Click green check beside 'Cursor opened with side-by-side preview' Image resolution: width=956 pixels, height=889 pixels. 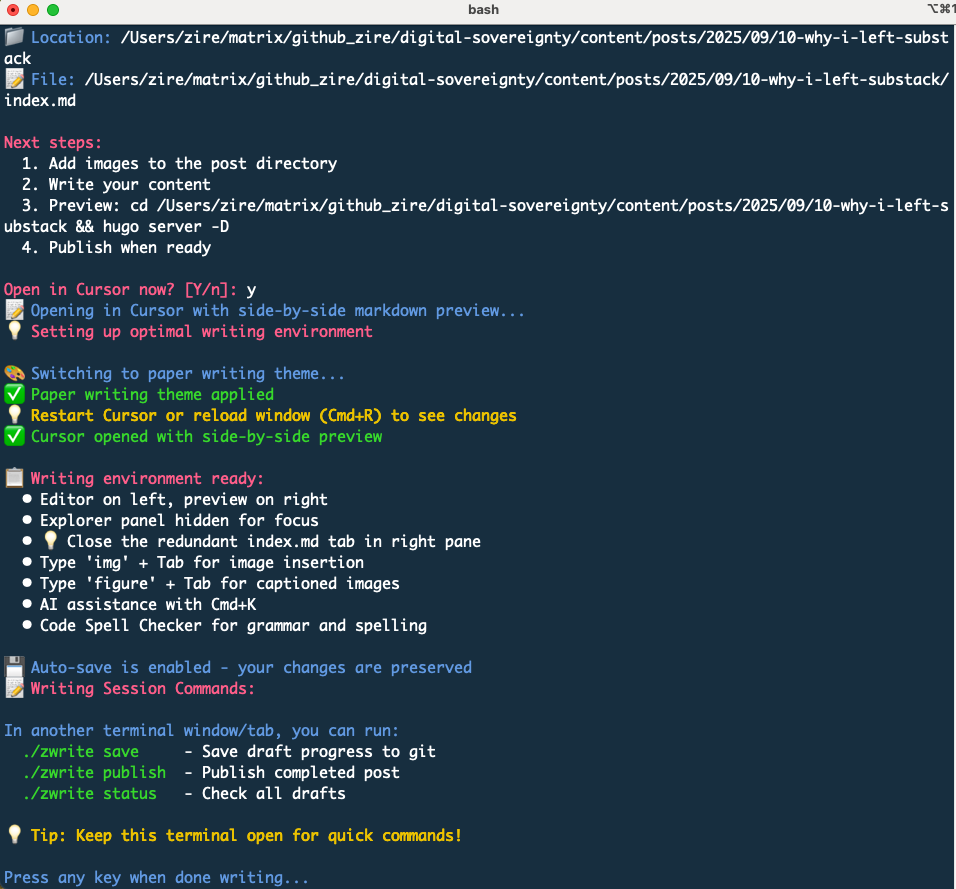click(14, 437)
